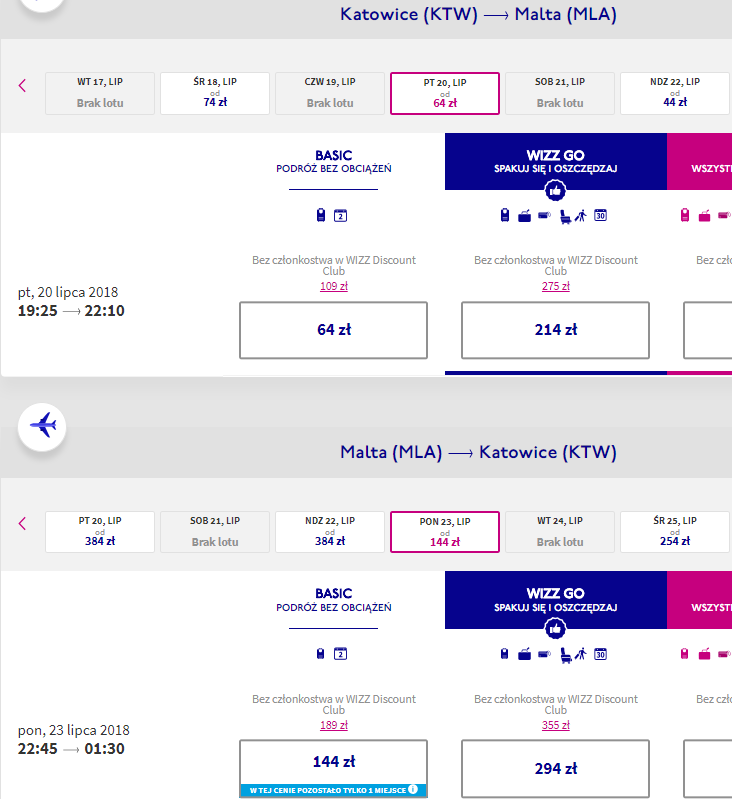This screenshot has height=799, width=732.
Task: Click the info icon on the last-seat notice
Action: 413,789
